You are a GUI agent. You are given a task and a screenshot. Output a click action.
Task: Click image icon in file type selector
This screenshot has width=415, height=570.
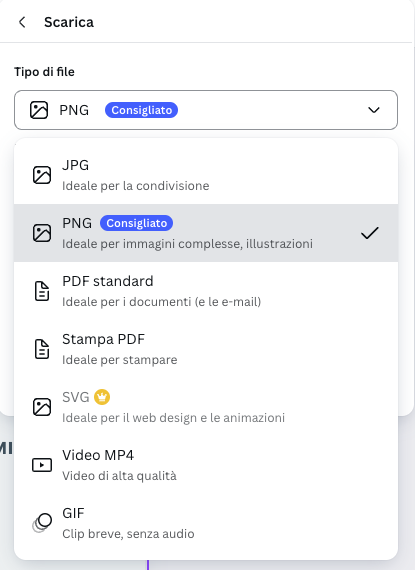(39, 110)
